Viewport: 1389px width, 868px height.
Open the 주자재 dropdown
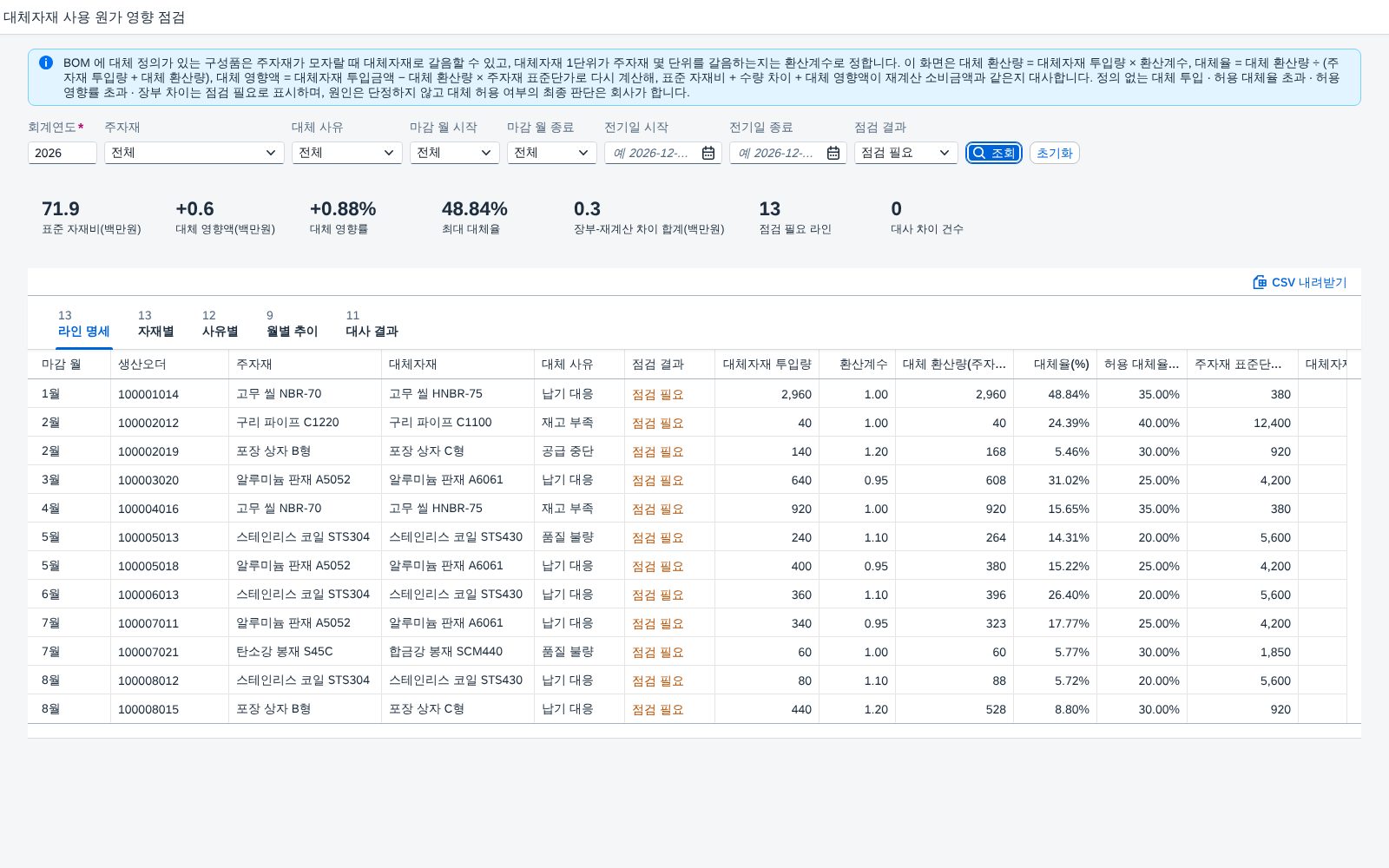[x=194, y=153]
